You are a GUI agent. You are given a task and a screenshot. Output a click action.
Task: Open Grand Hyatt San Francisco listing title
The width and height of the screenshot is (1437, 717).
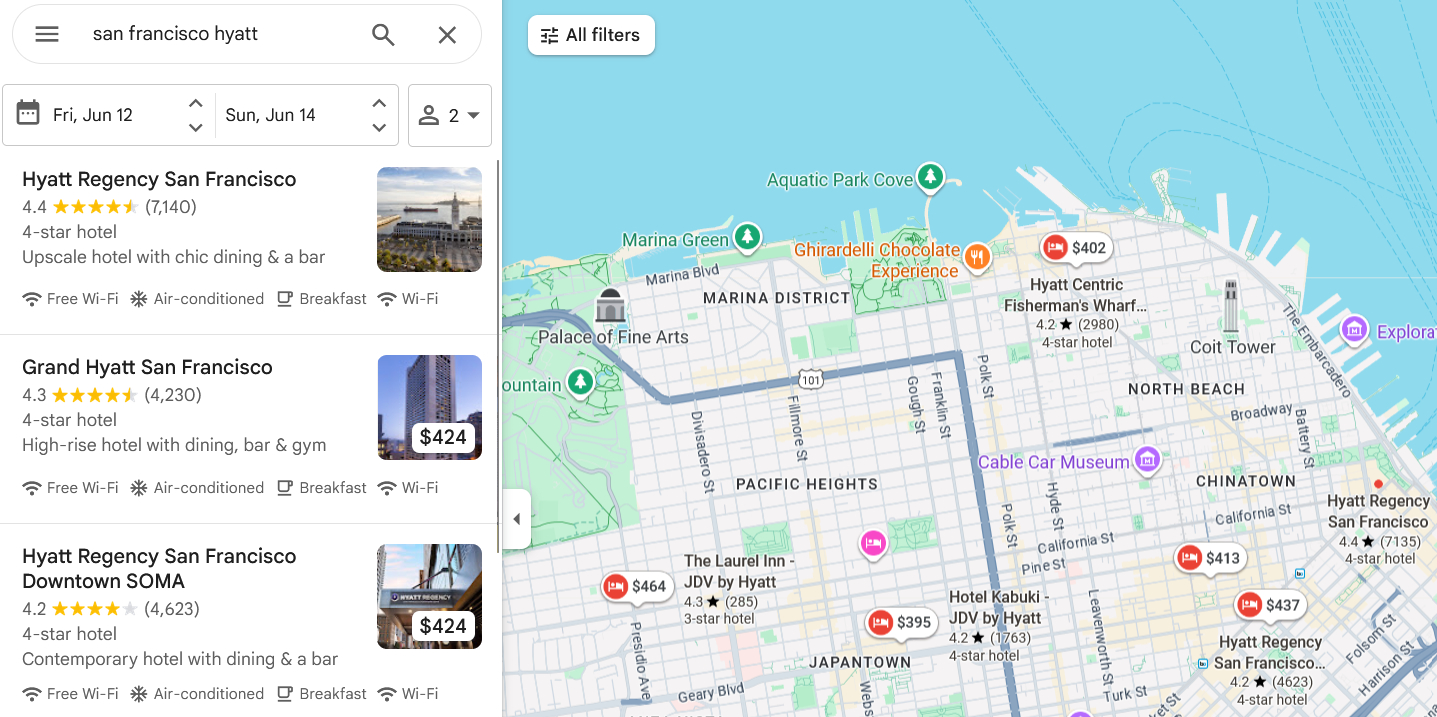[x=147, y=367]
